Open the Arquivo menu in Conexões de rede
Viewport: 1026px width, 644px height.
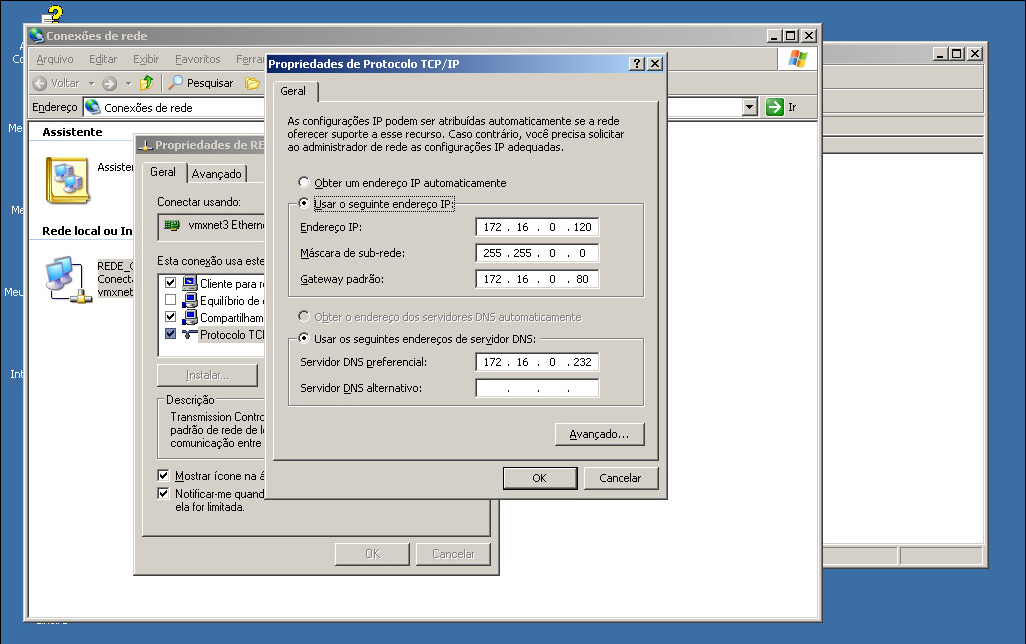55,59
